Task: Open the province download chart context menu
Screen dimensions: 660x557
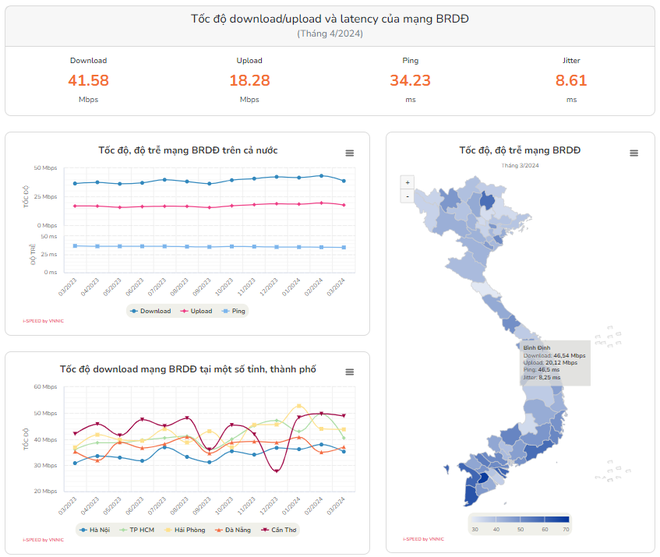Action: (x=349, y=372)
